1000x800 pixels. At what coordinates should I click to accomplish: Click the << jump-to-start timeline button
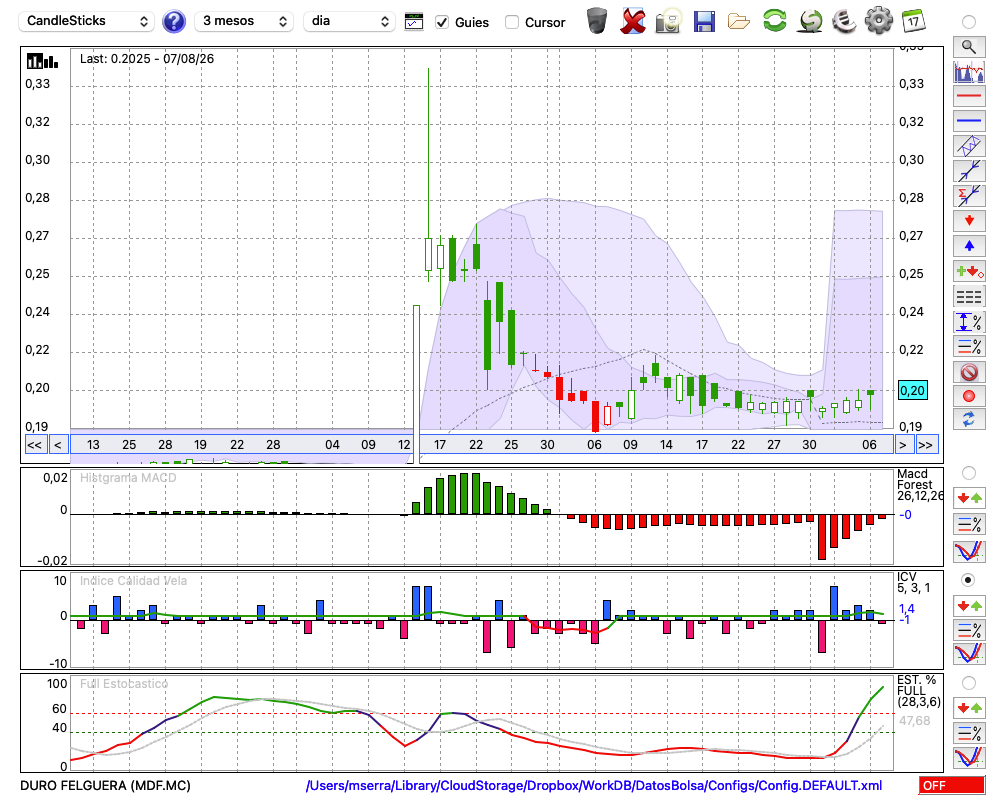click(x=34, y=445)
